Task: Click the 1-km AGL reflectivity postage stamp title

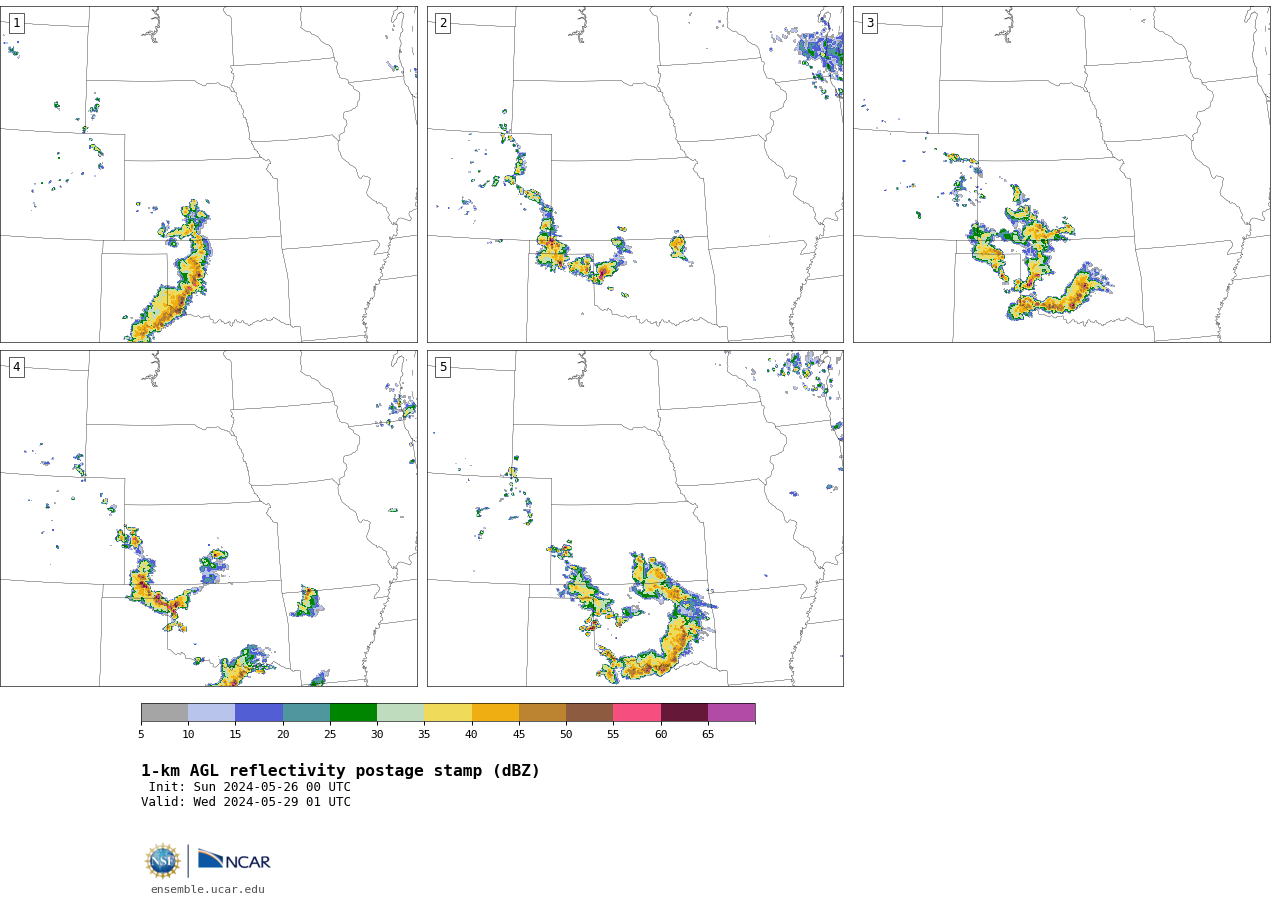Action: (340, 771)
